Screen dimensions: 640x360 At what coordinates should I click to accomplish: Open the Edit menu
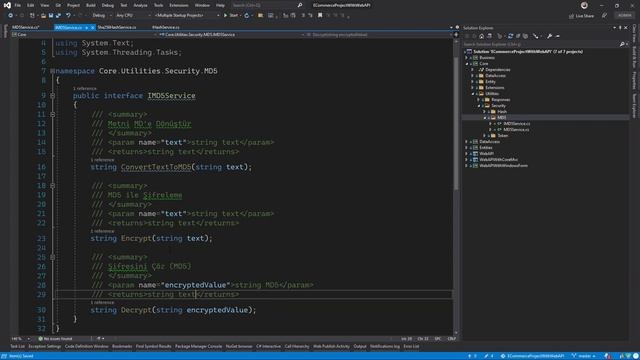point(31,5)
